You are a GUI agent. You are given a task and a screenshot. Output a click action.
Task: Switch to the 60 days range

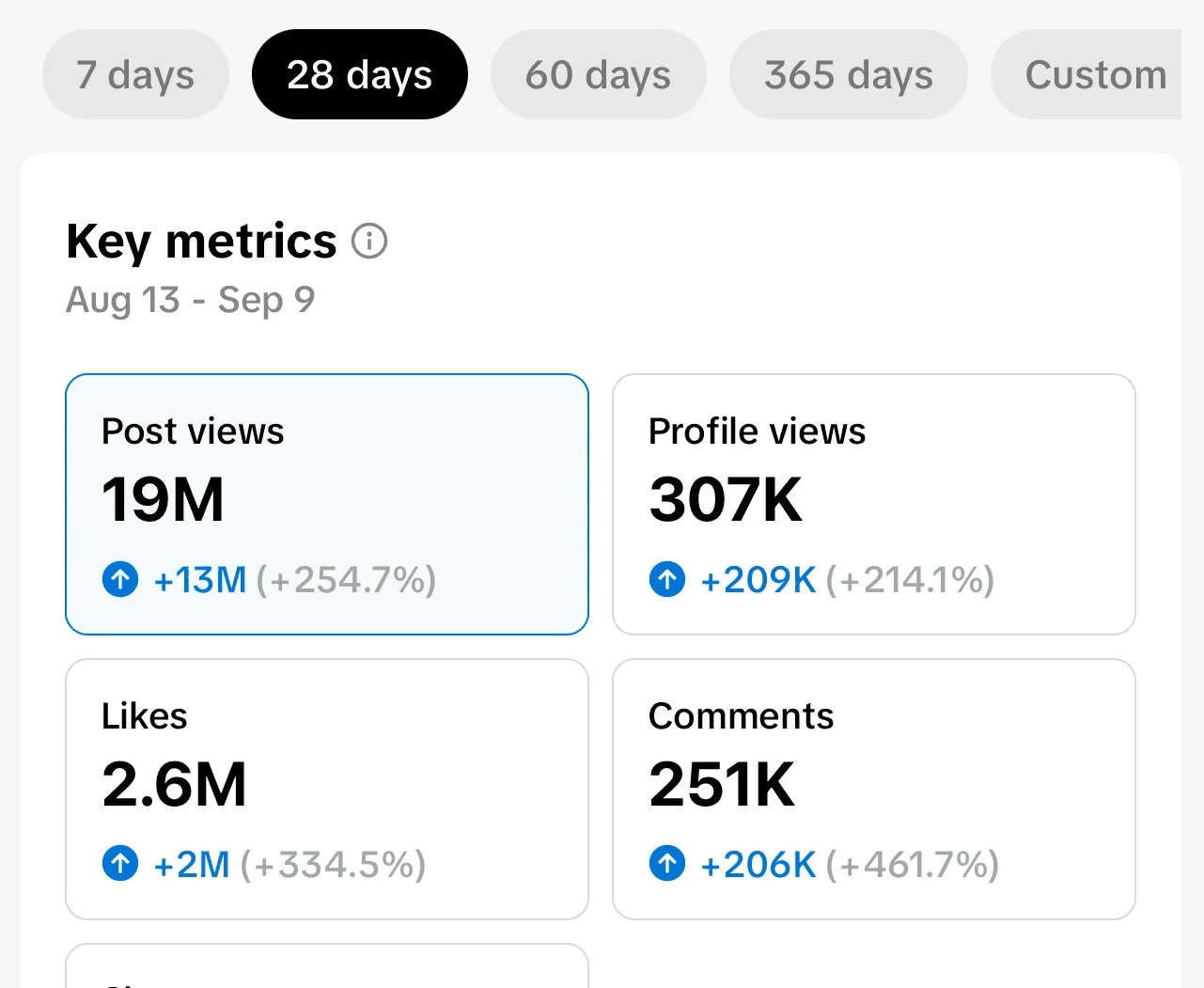599,74
